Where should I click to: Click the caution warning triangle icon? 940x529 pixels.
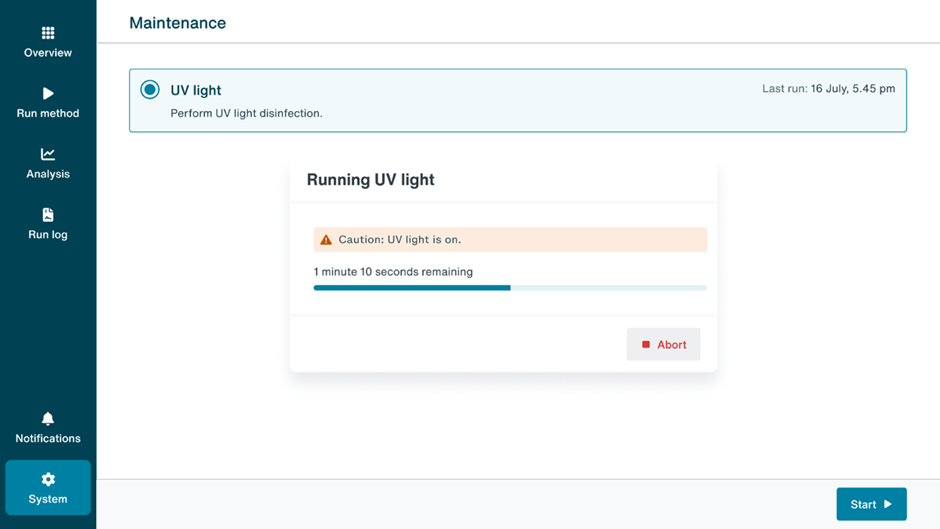326,240
